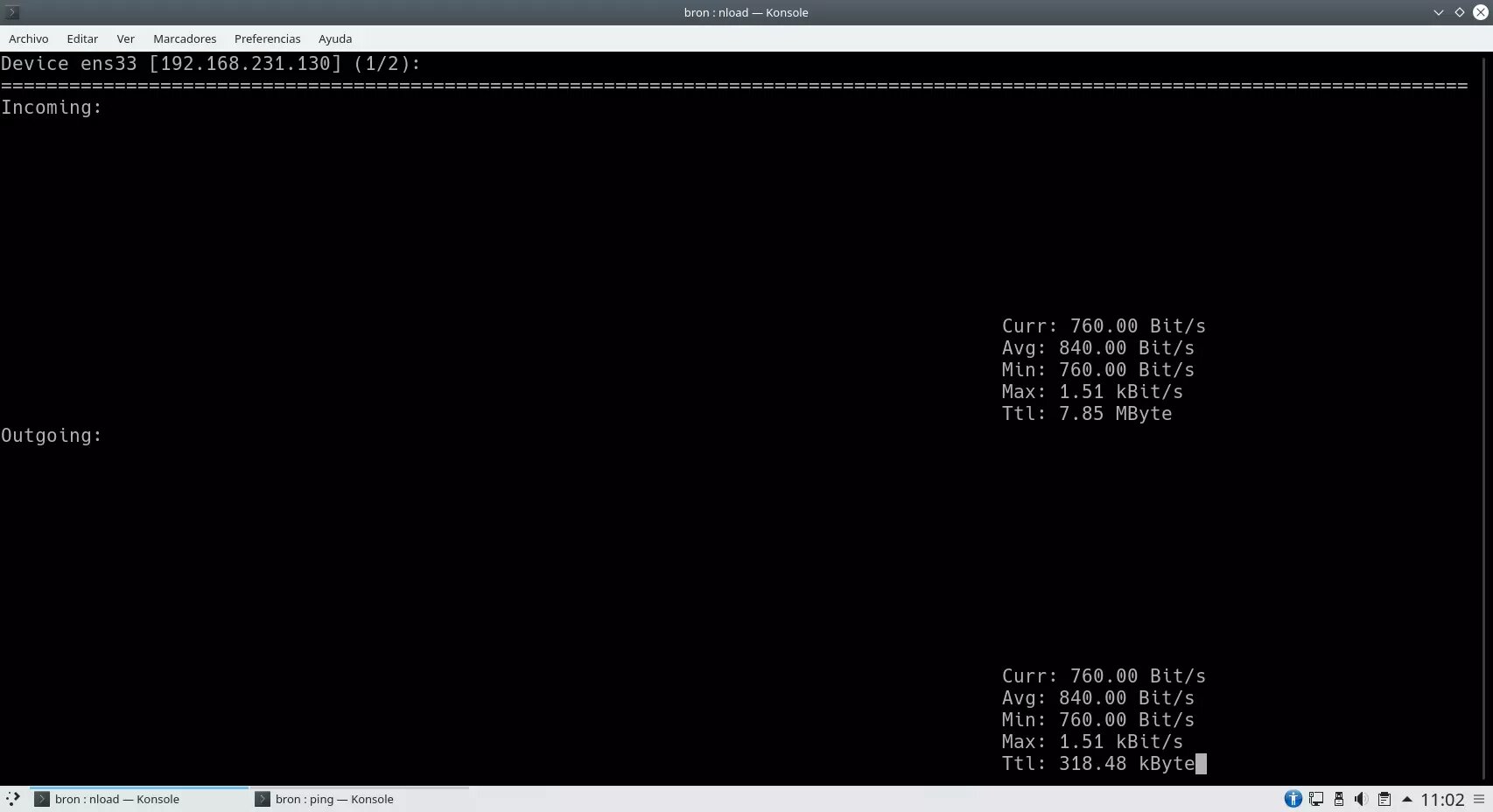Expand hidden system tray icons arrow

point(1407,799)
